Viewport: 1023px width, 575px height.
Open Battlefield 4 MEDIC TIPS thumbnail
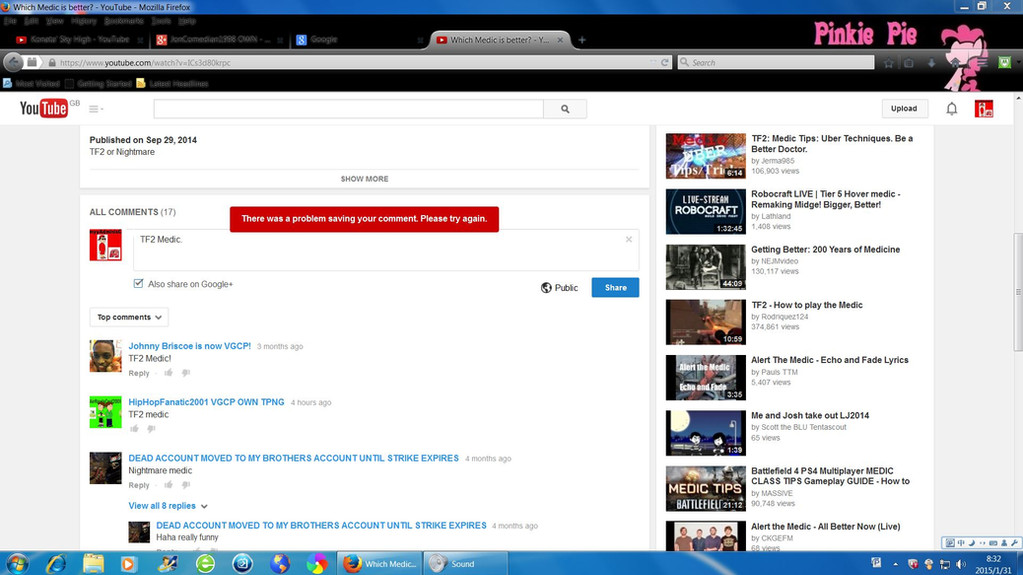pyautogui.click(x=705, y=488)
